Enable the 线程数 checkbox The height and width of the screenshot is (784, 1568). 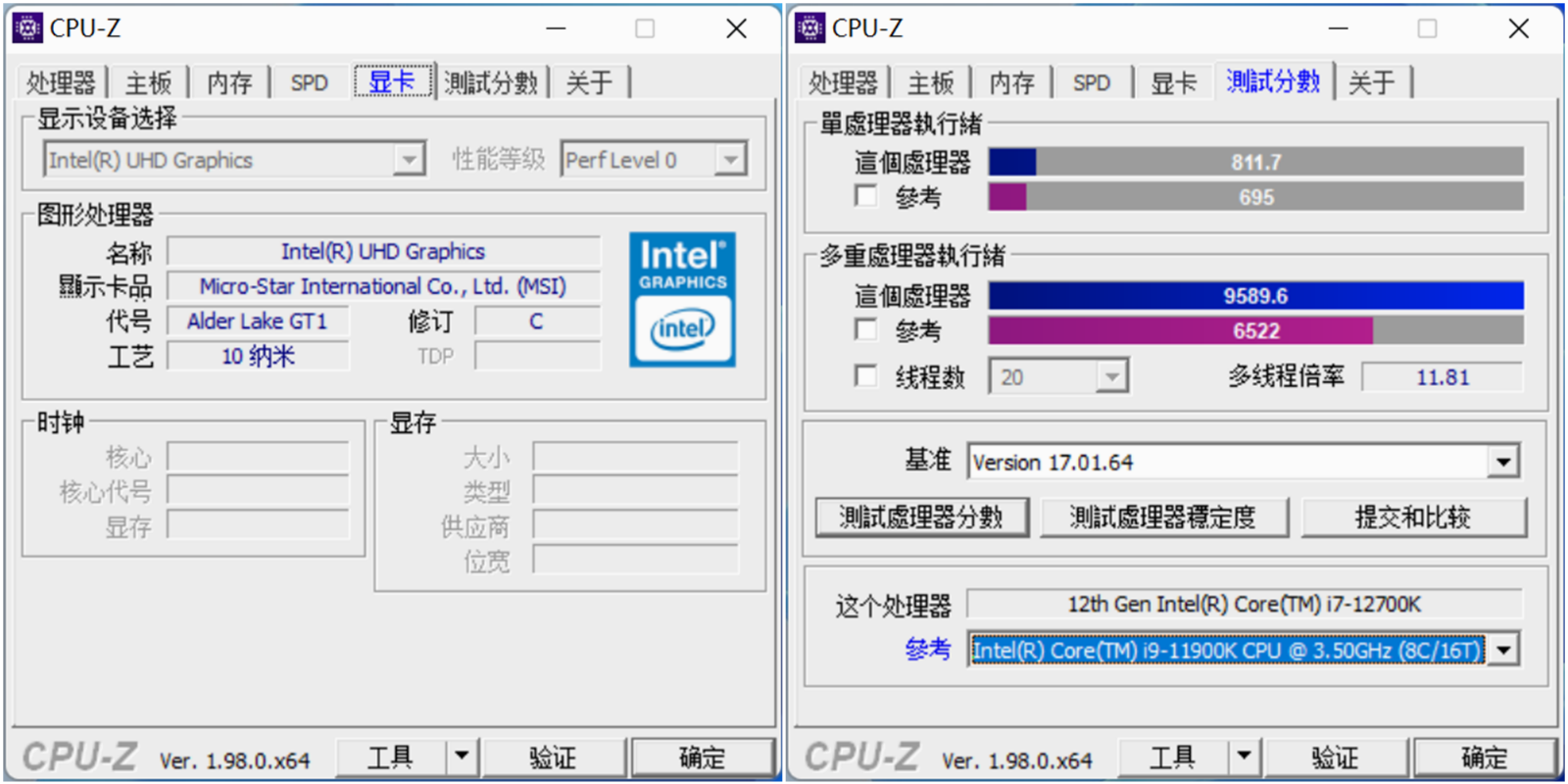(x=866, y=376)
